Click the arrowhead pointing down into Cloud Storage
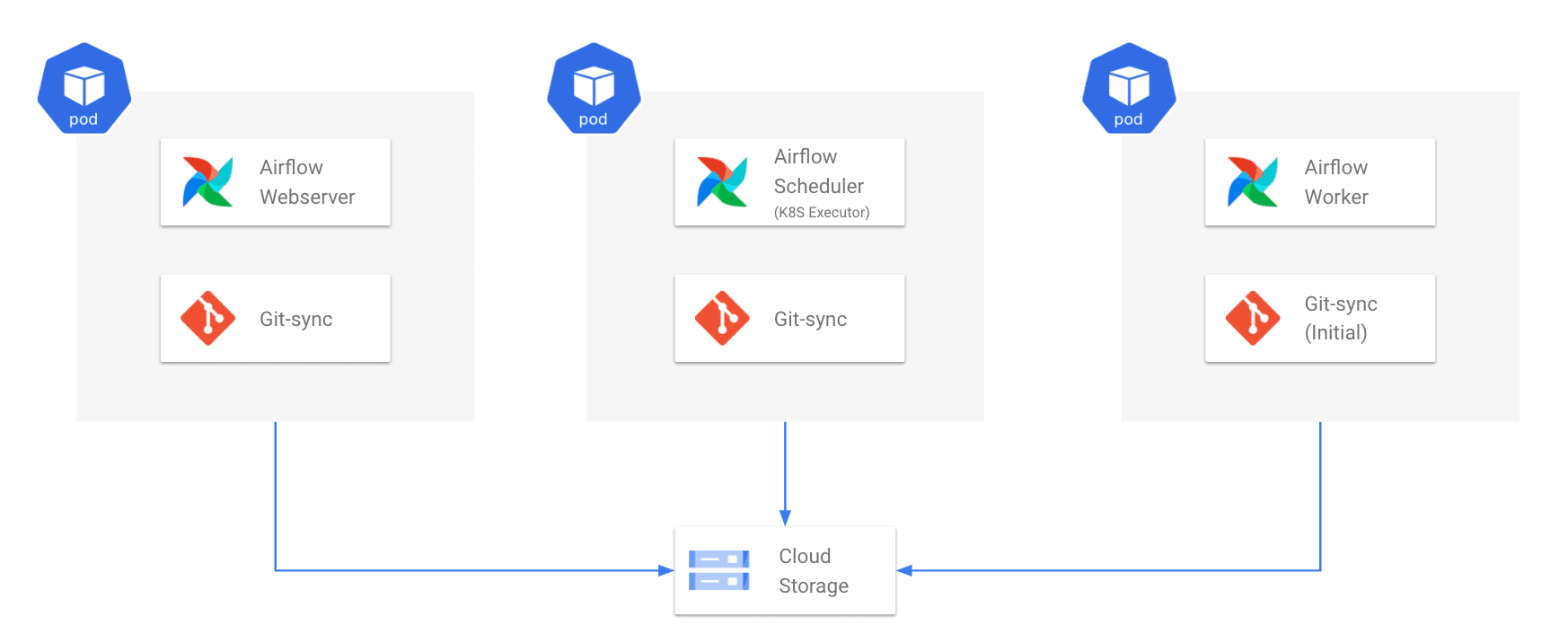Viewport: 1568px width, 634px height. (785, 518)
